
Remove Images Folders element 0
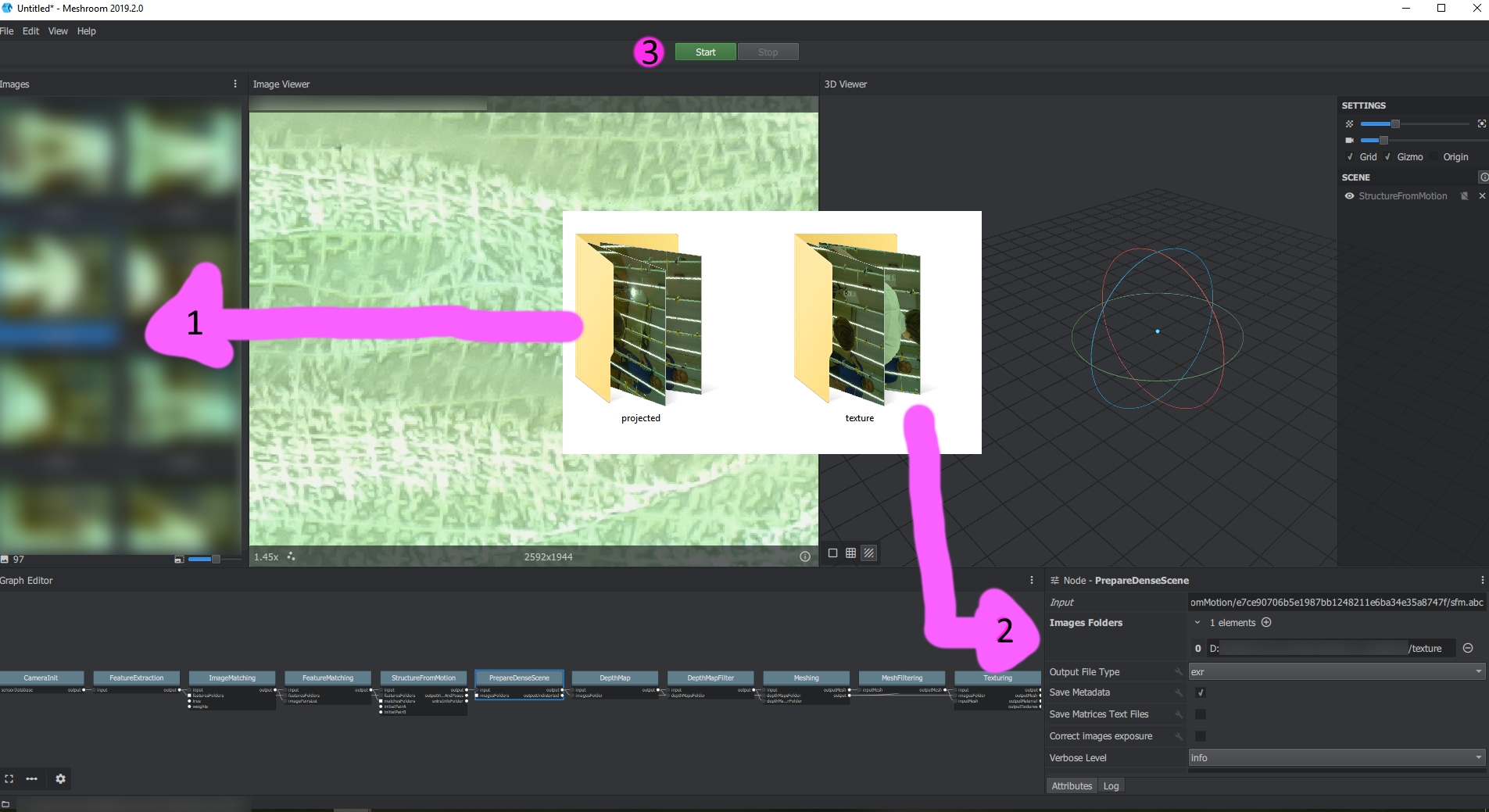coord(1468,648)
